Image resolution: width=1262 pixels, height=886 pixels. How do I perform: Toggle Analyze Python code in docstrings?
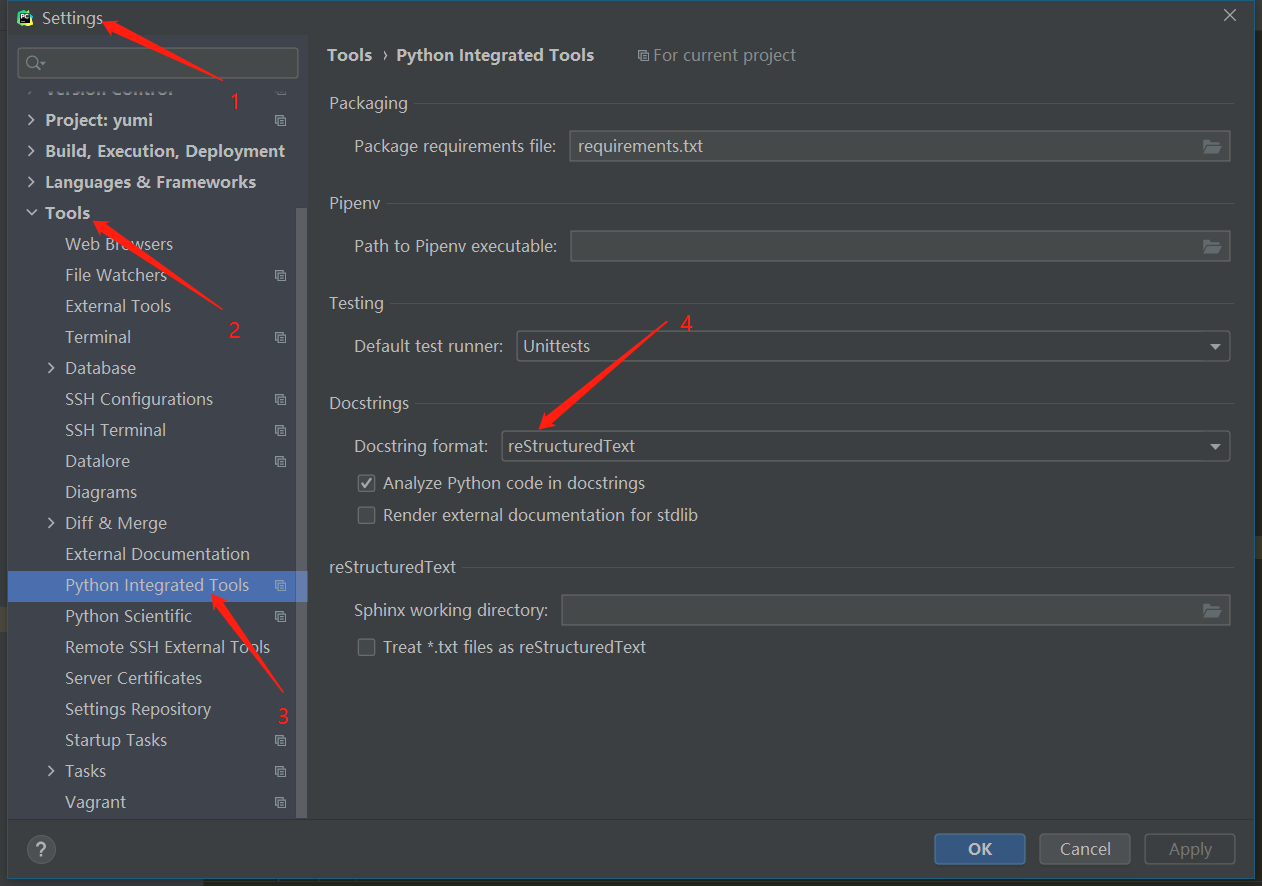pos(366,484)
